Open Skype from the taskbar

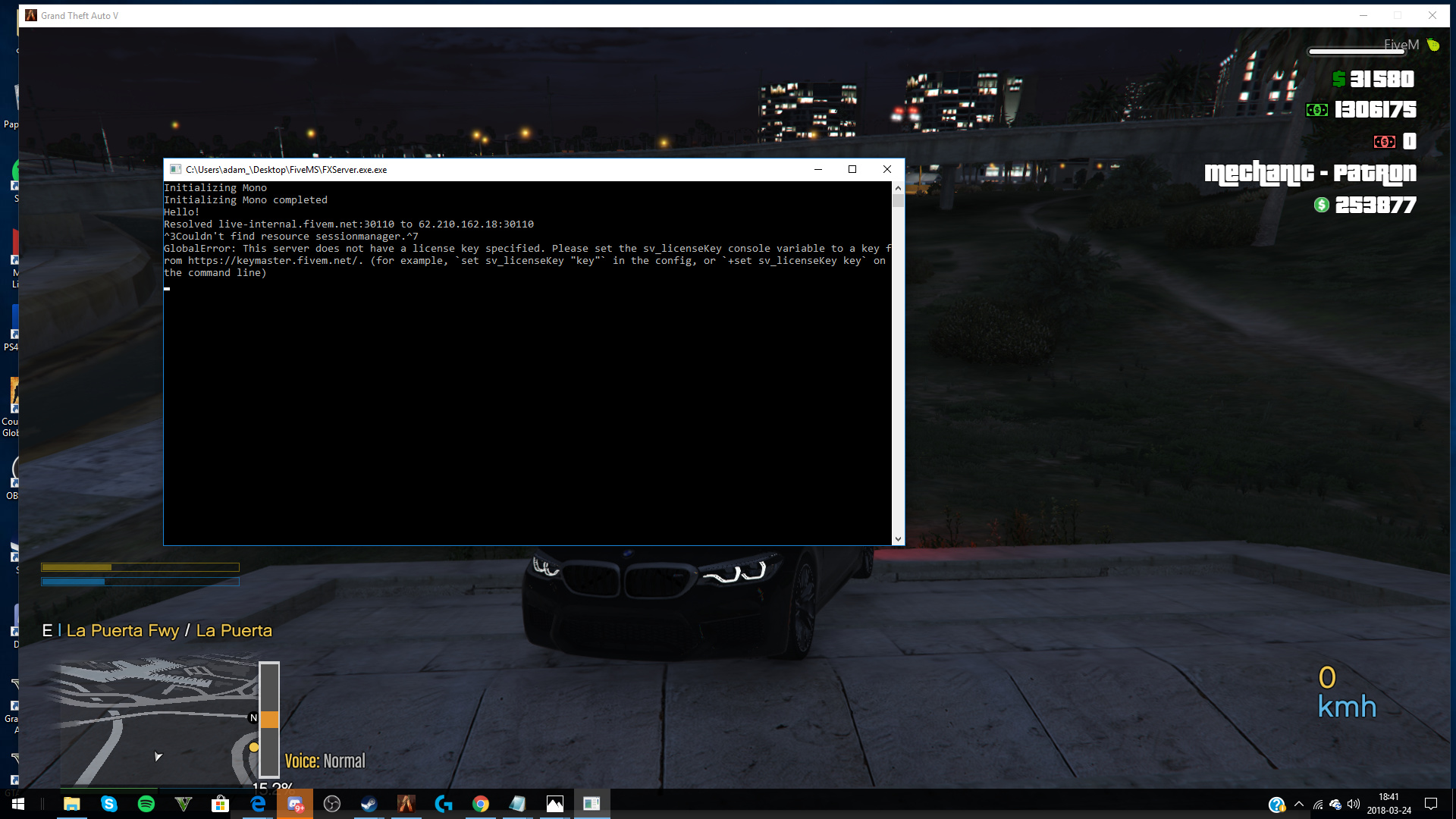click(x=109, y=804)
